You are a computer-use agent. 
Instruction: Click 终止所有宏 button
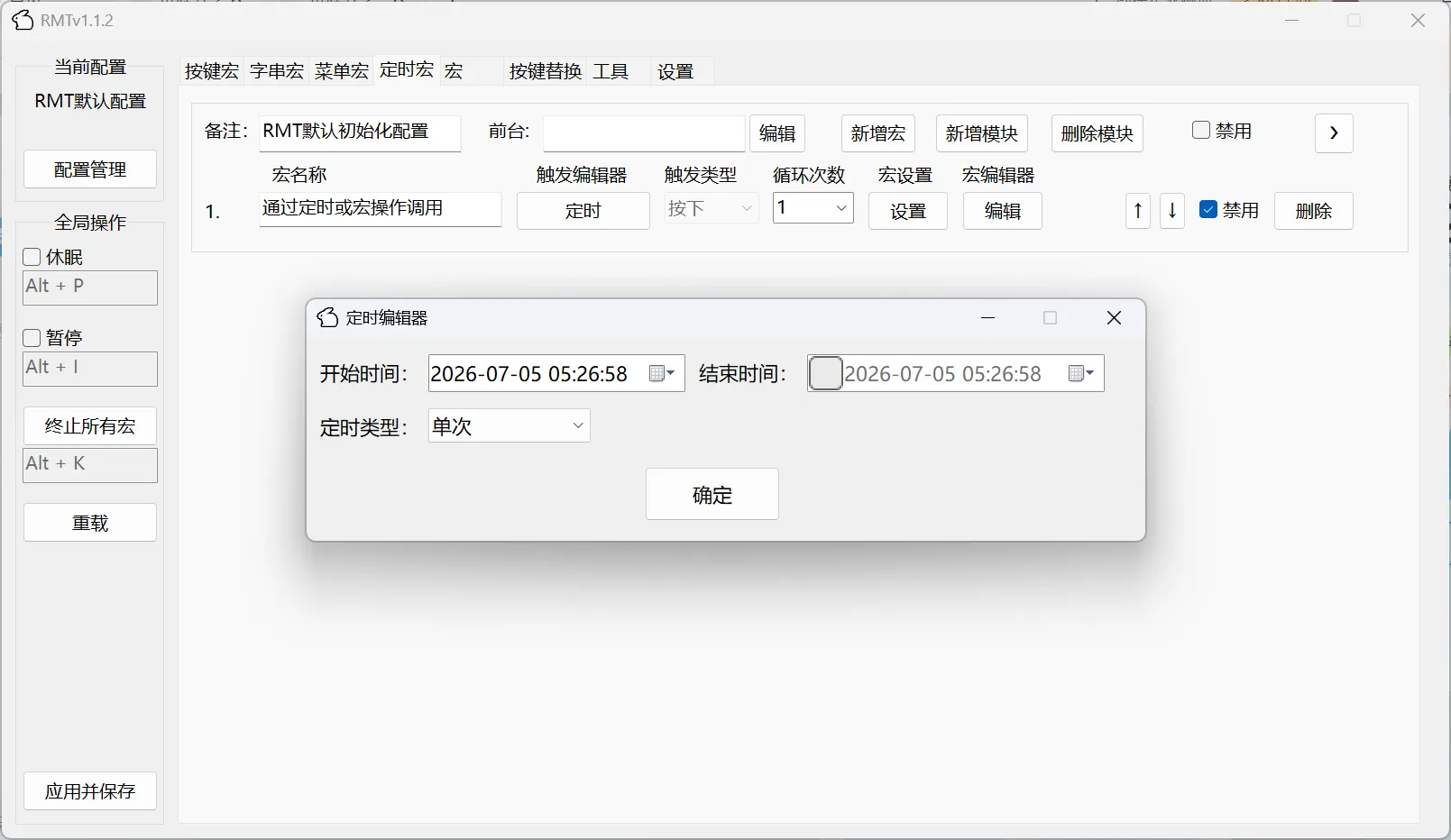(x=90, y=426)
